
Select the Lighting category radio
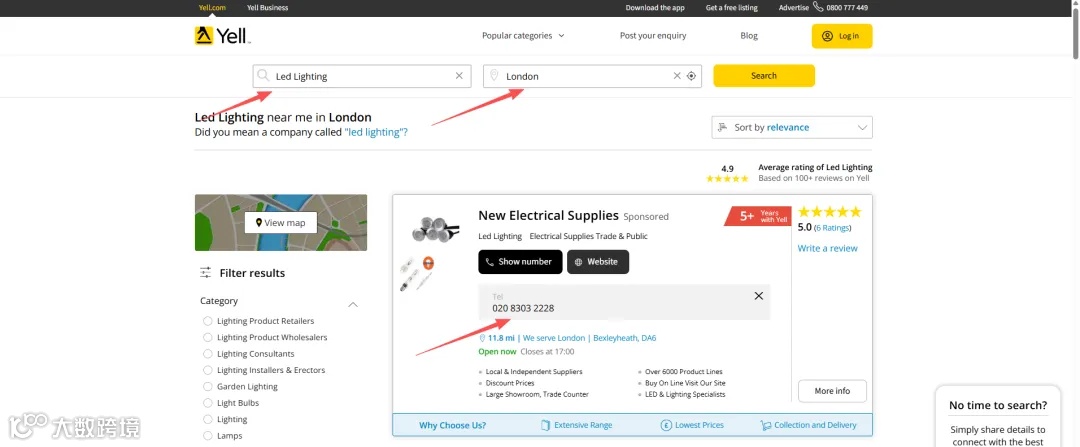coord(208,419)
